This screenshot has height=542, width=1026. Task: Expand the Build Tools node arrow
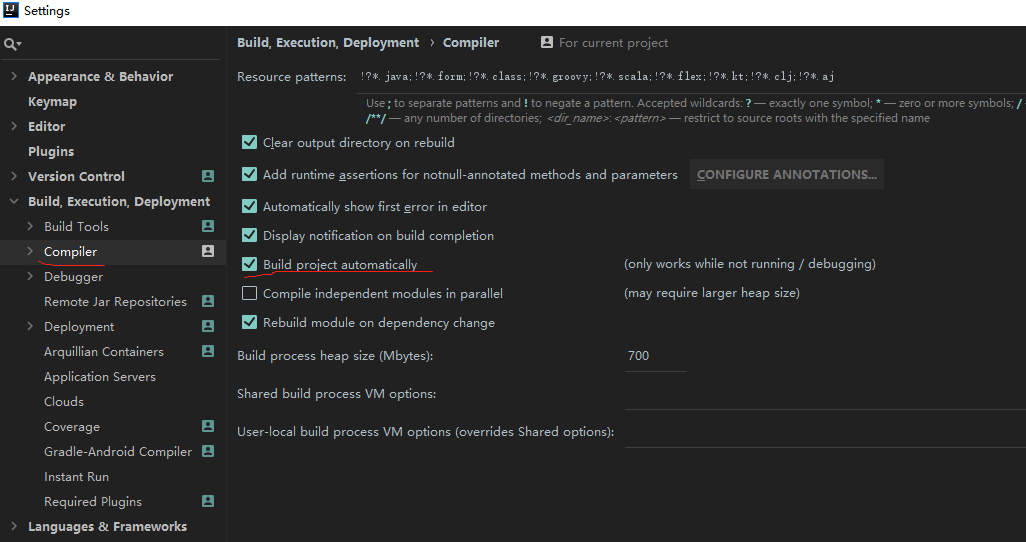[x=30, y=226]
